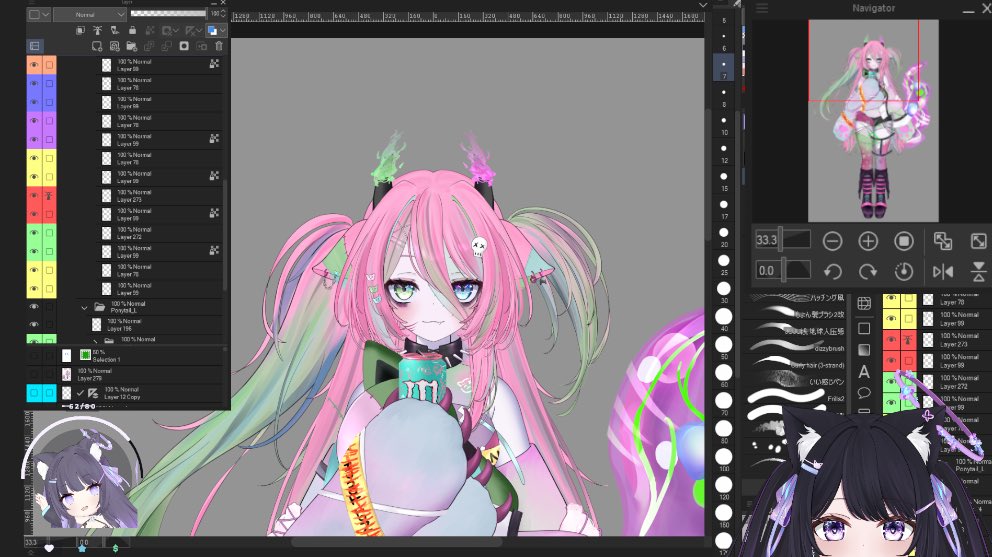Flip canvas horizontally in Navigator

943,272
